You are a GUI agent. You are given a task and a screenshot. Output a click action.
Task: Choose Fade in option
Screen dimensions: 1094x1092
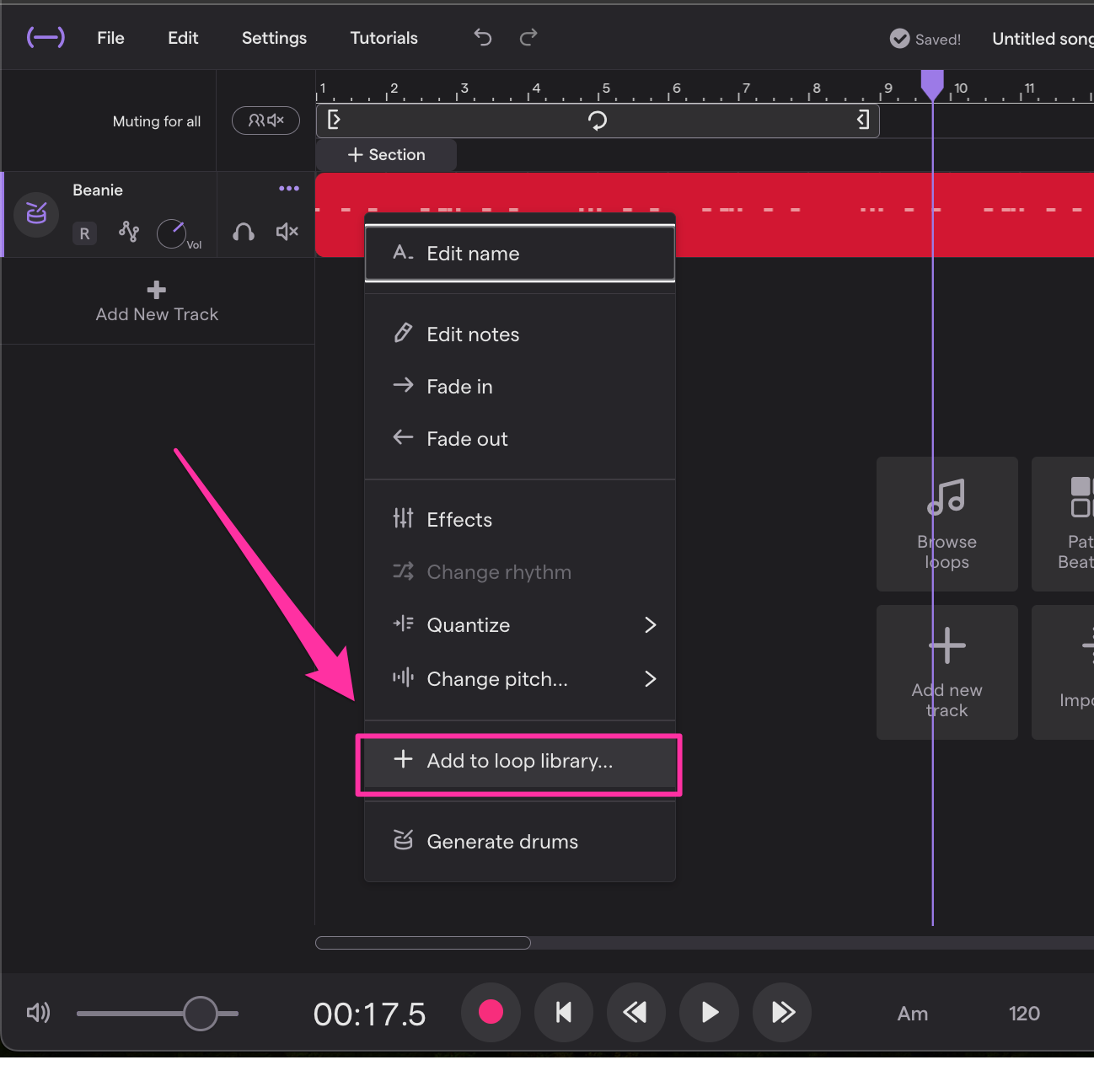click(520, 387)
